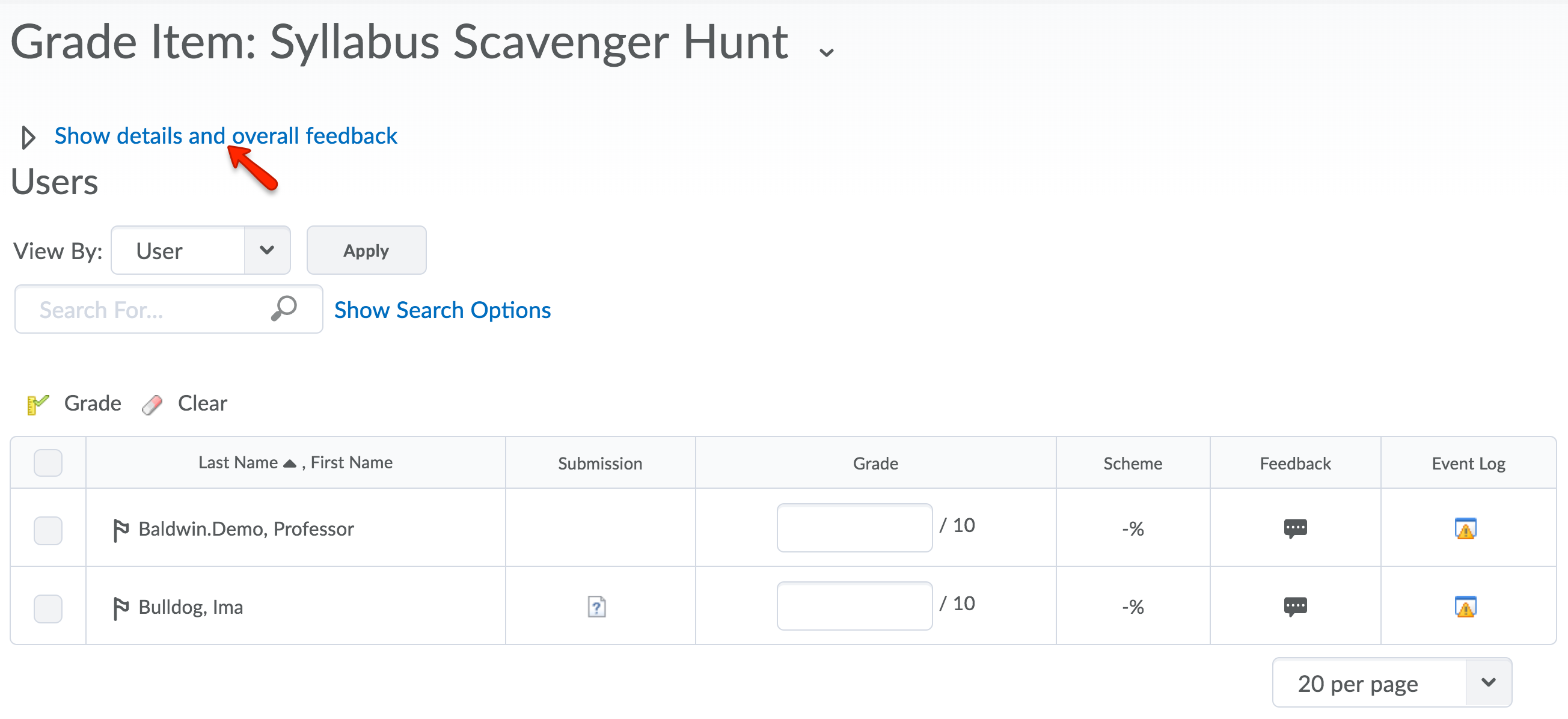Check the select-all users checkbox

(x=48, y=463)
